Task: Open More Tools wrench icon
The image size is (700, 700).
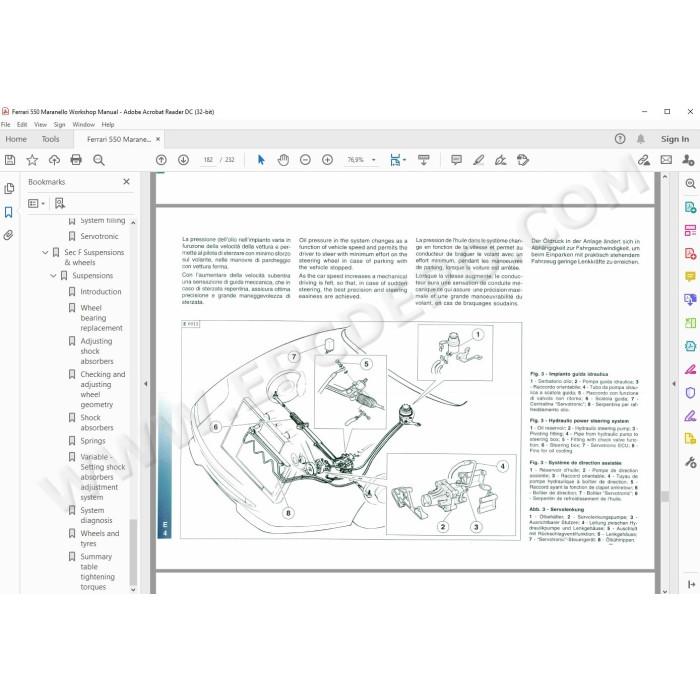Action: 690,462
